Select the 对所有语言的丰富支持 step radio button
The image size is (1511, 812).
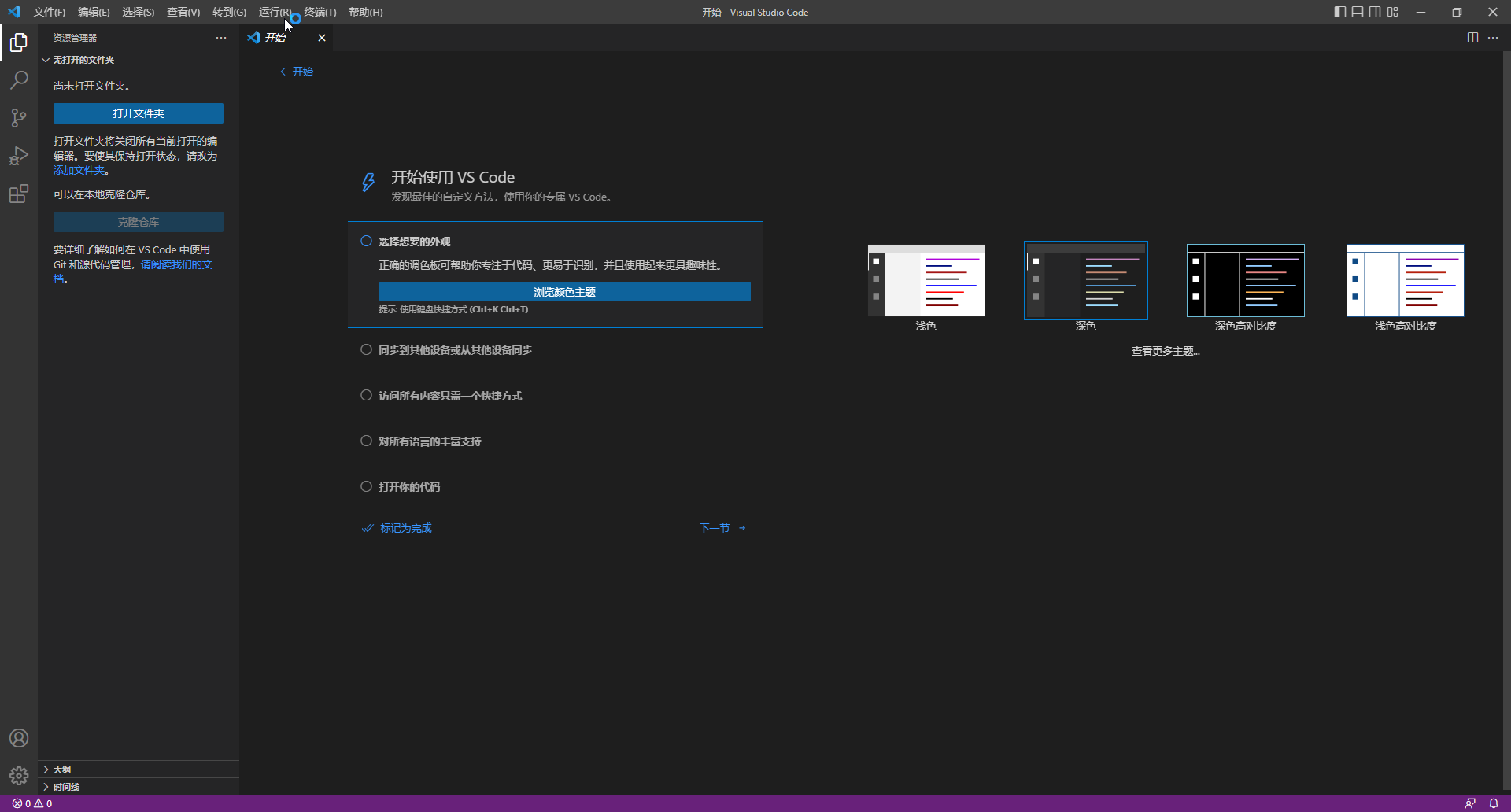coord(366,441)
